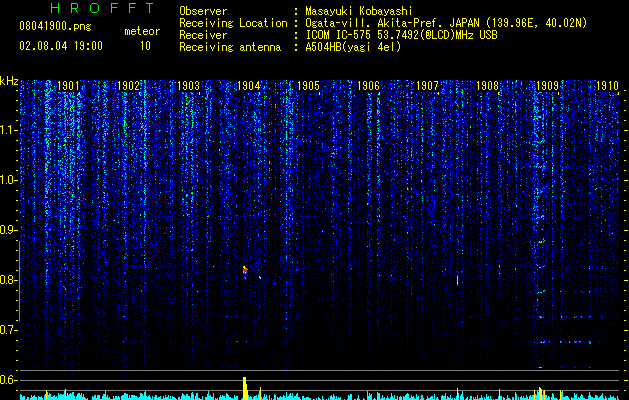Click the meteor count value 10
Viewport: 629px width, 400px height.
click(145, 46)
